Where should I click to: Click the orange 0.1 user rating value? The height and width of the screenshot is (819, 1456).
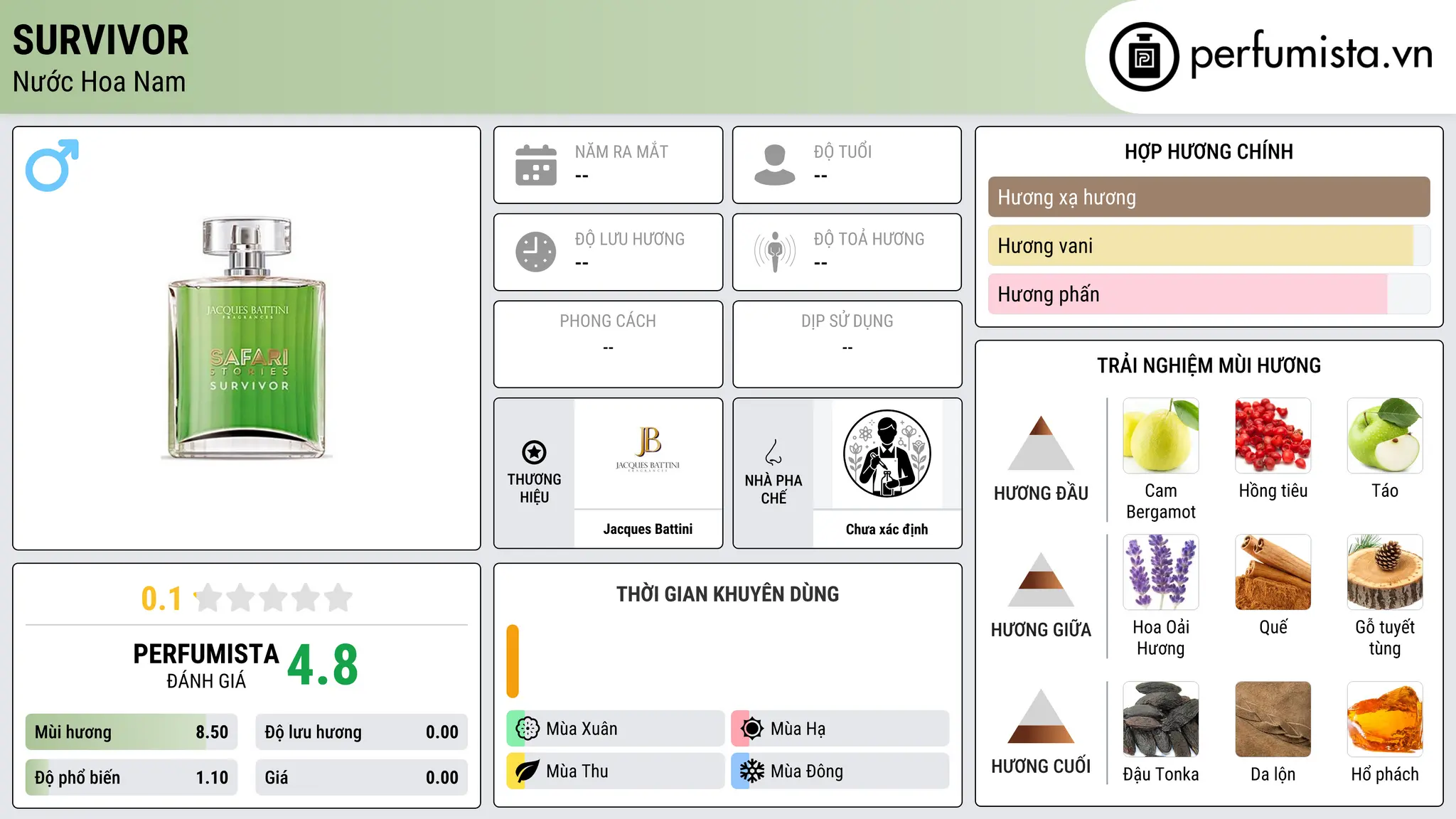(x=161, y=599)
